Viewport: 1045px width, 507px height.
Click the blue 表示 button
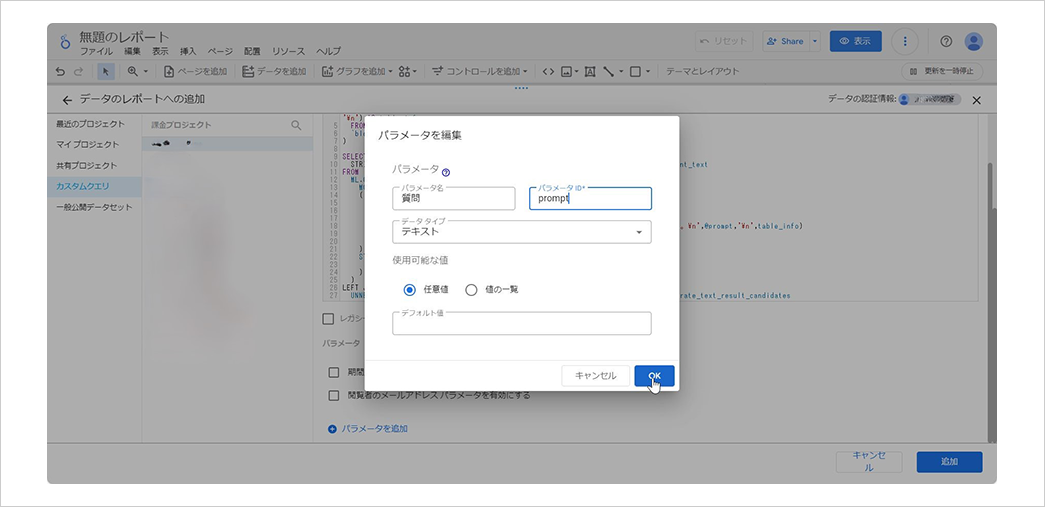pyautogui.click(x=856, y=41)
